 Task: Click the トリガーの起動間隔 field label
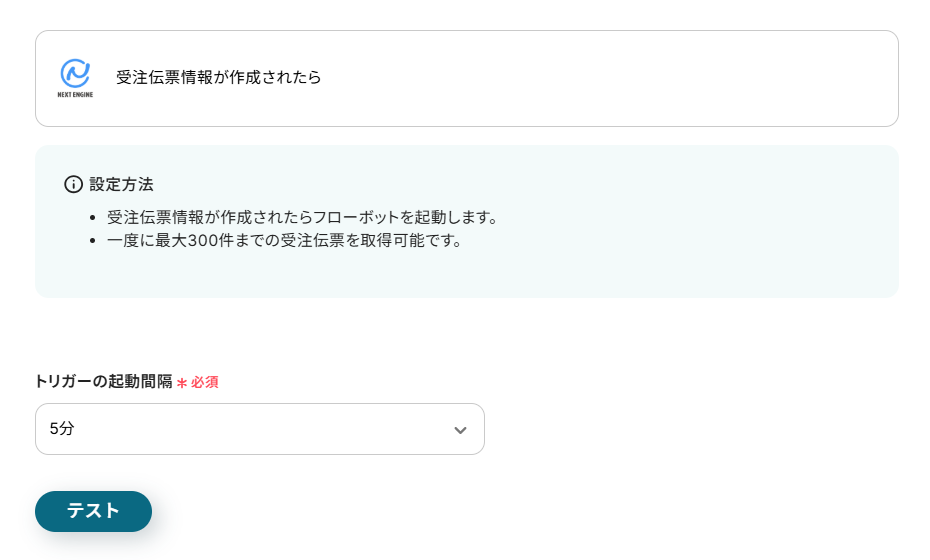(x=103, y=382)
